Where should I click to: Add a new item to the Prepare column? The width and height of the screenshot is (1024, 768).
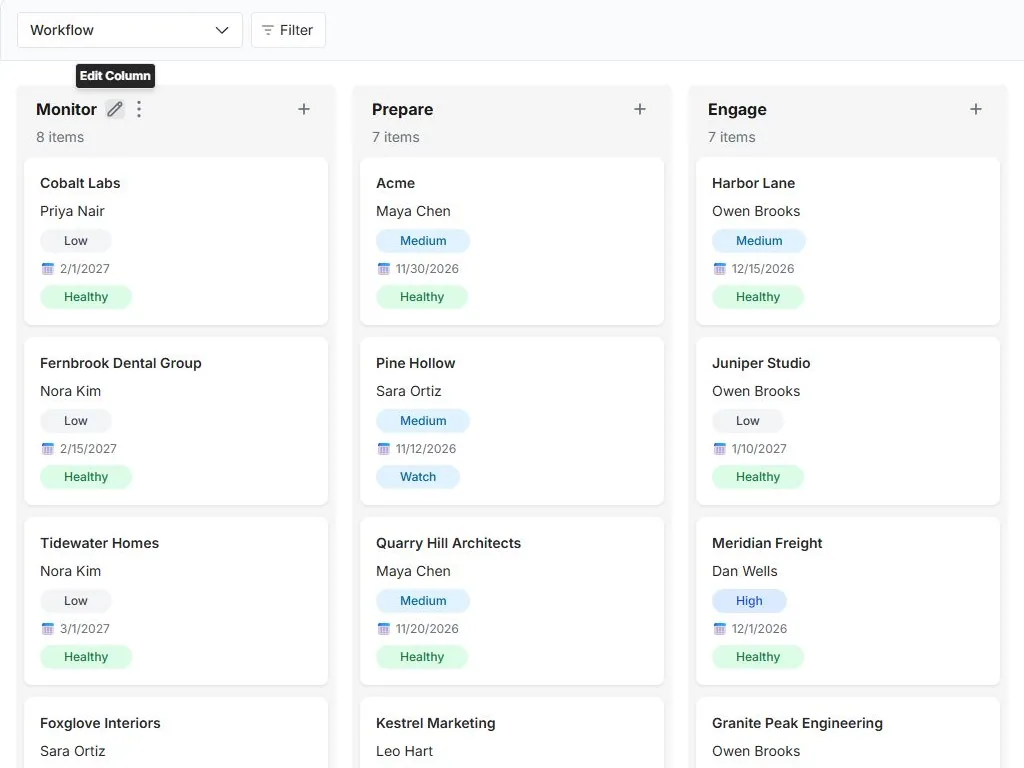click(640, 109)
